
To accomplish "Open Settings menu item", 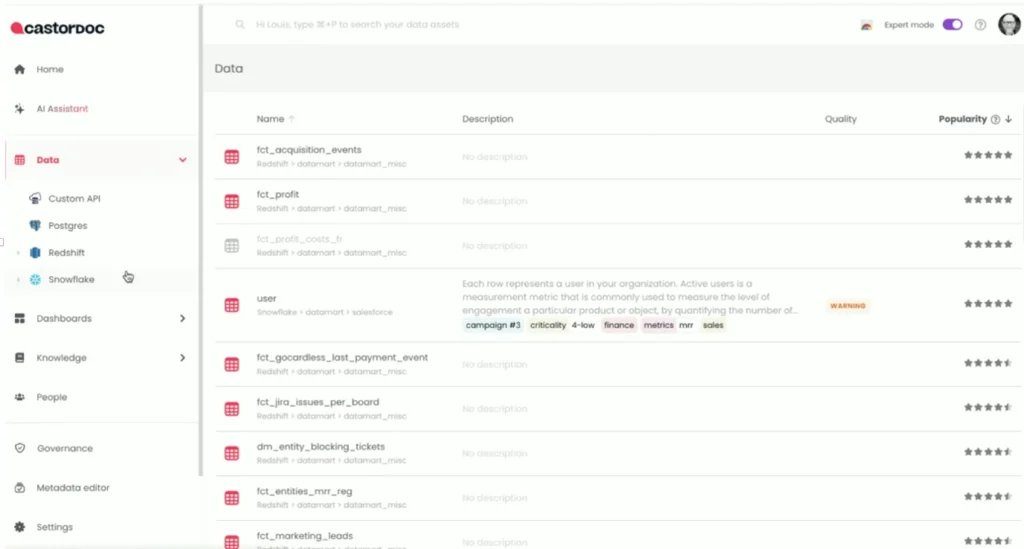I will pos(54,527).
